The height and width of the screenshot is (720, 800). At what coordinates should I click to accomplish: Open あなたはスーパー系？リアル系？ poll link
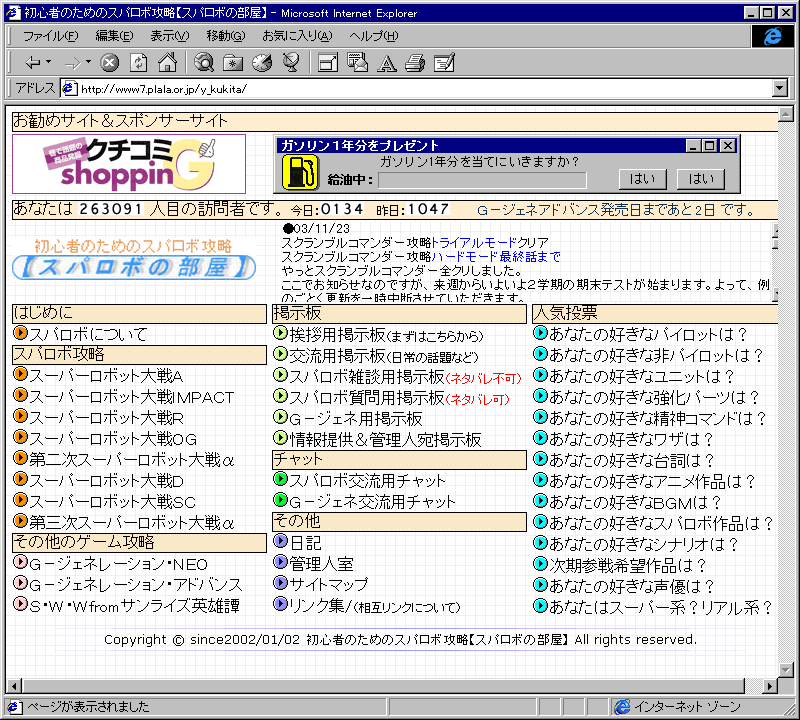[661, 607]
